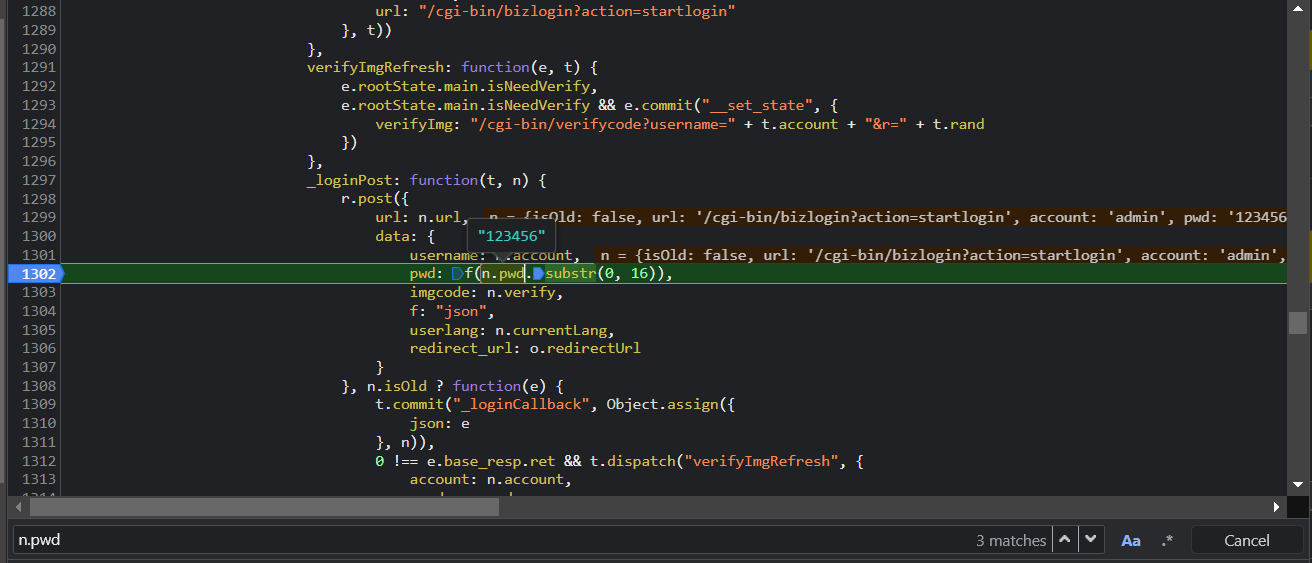Image resolution: width=1312 pixels, height=563 pixels.
Task: Click o.redirectUrl on line 1306
Action: (x=583, y=348)
